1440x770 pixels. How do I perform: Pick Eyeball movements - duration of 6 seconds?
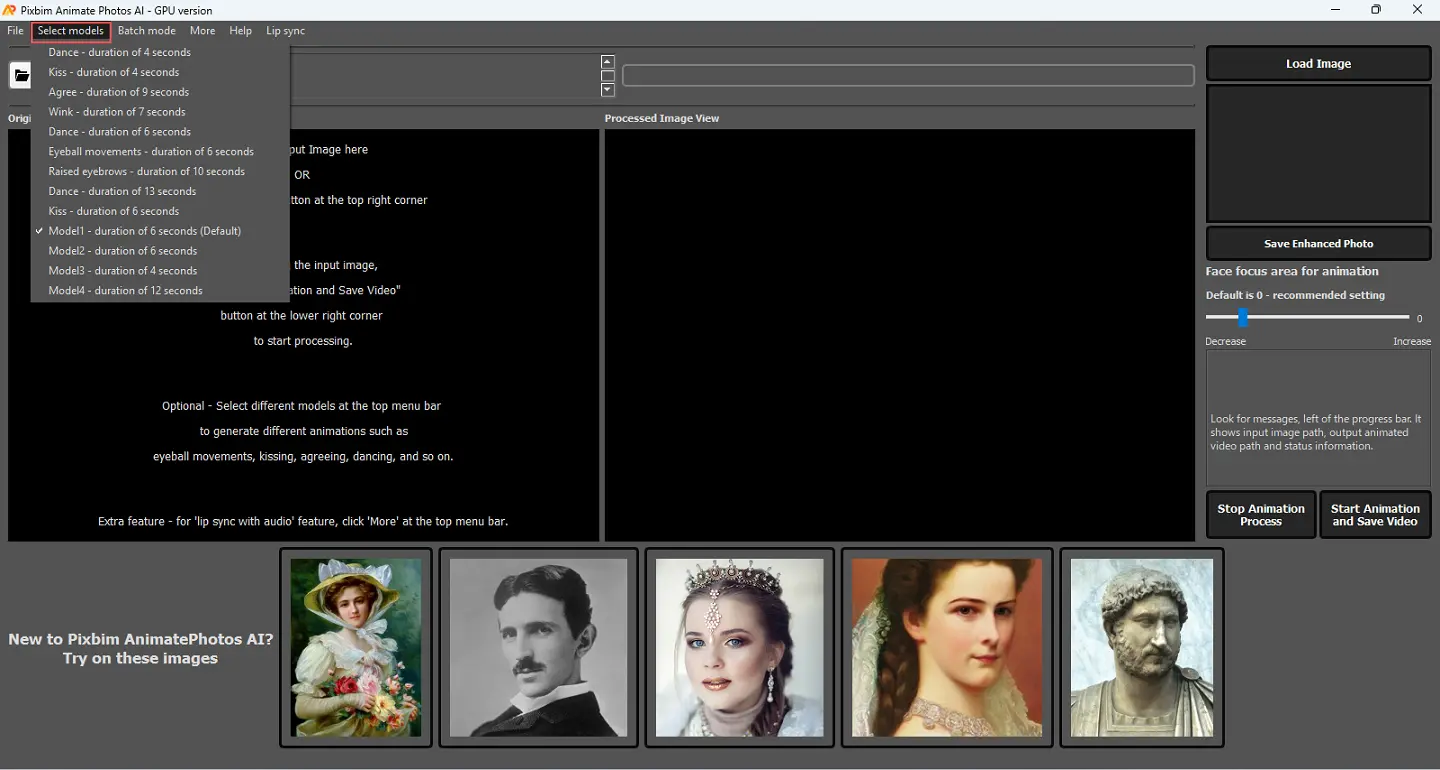160,152
